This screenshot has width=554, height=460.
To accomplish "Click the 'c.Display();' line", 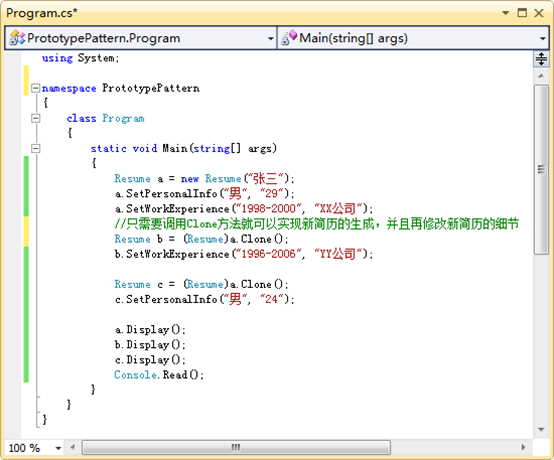I will coord(150,360).
